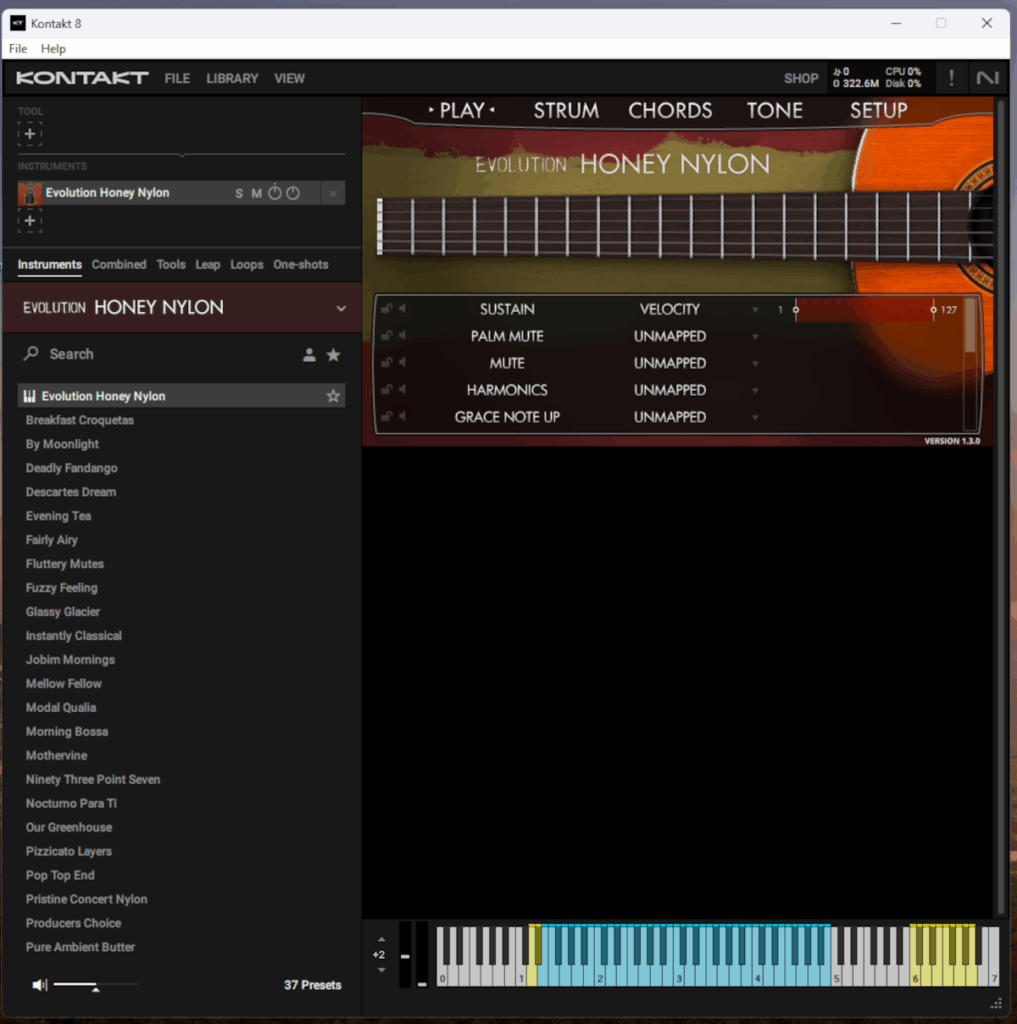Open the SUSTAIN Velocity mapping dropdown
The height and width of the screenshot is (1024, 1017).
[755, 310]
